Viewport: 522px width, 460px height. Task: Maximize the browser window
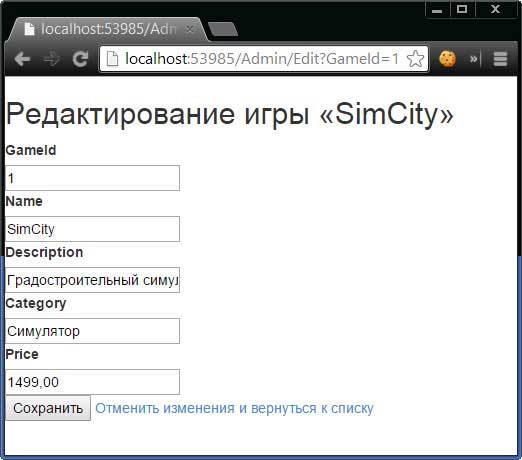click(x=462, y=9)
